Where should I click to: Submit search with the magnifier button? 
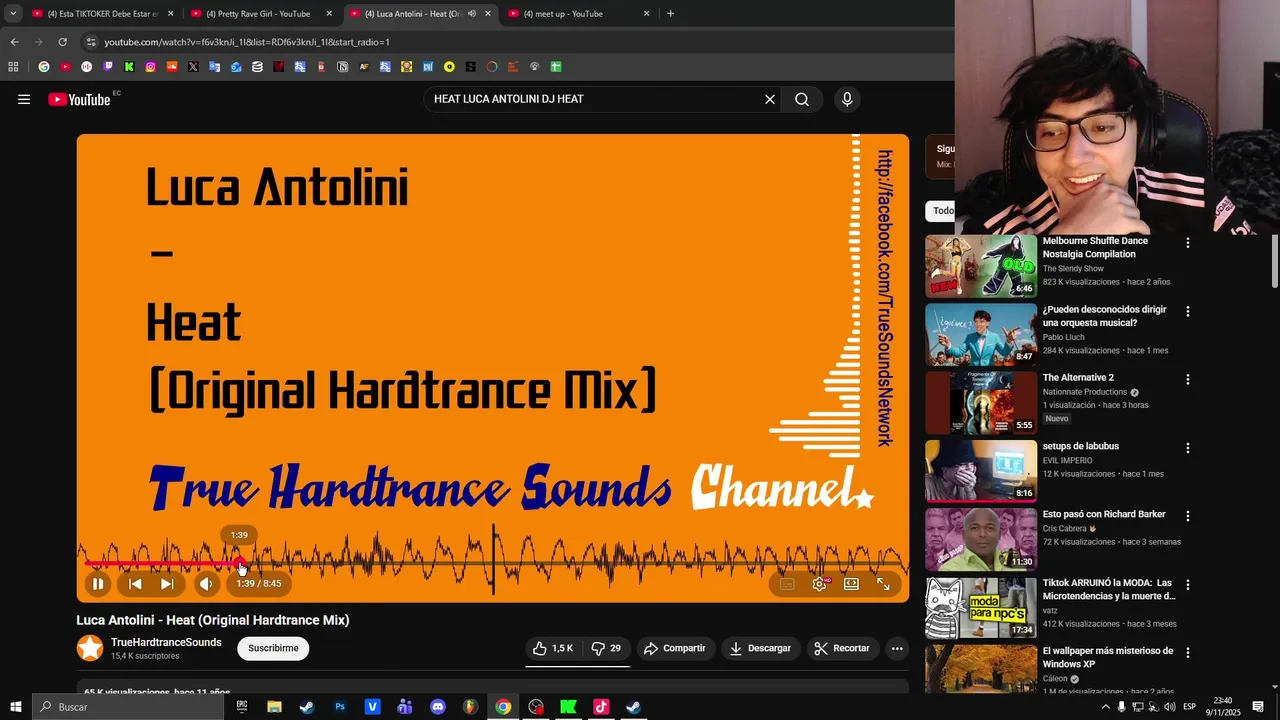pos(802,99)
